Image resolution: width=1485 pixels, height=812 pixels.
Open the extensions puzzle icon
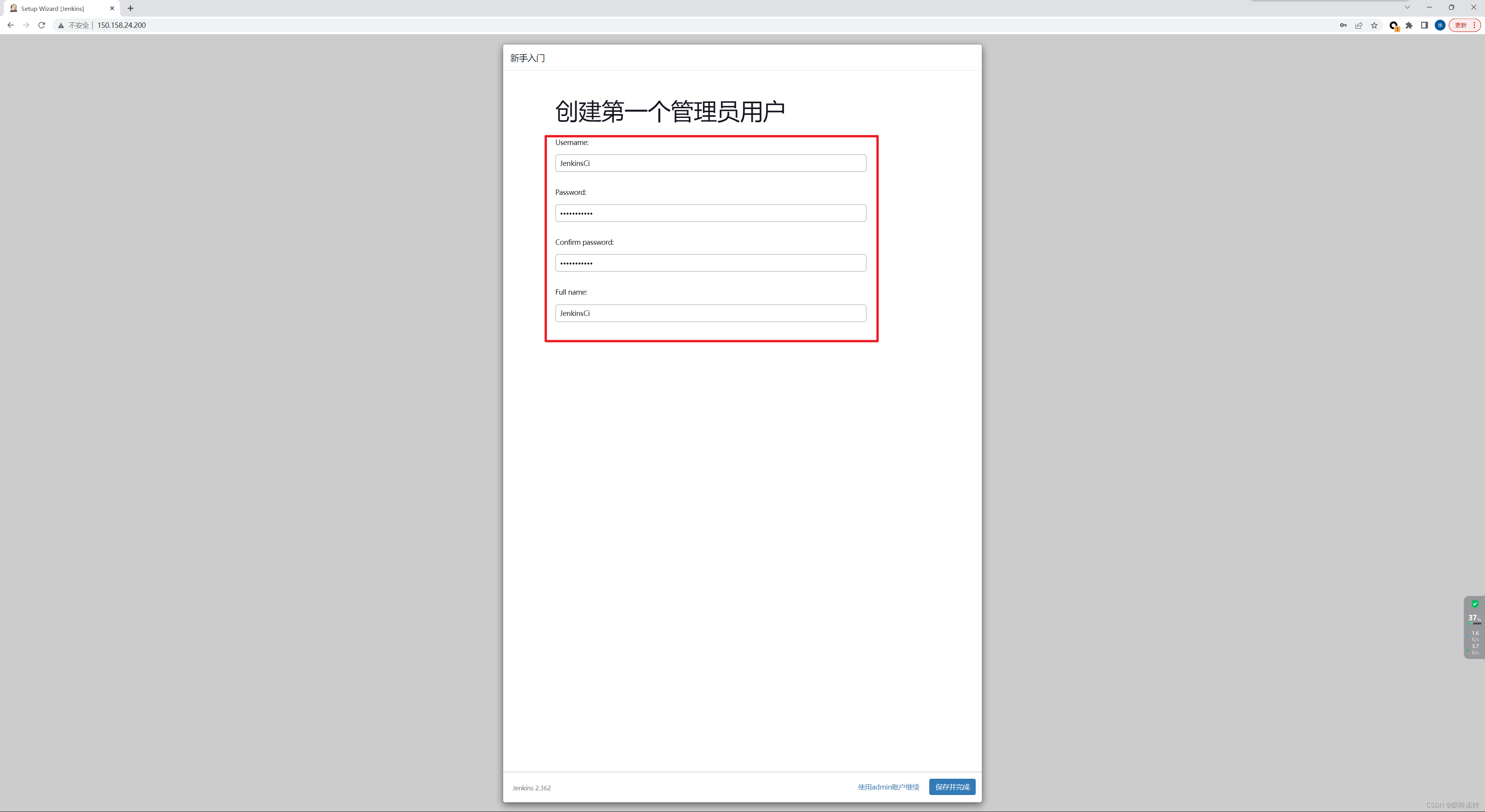point(1409,26)
